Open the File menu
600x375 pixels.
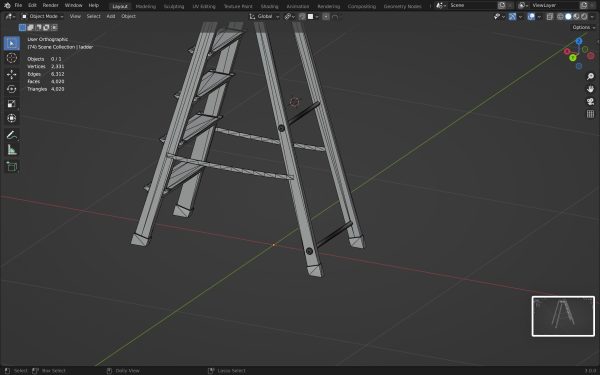pos(18,5)
